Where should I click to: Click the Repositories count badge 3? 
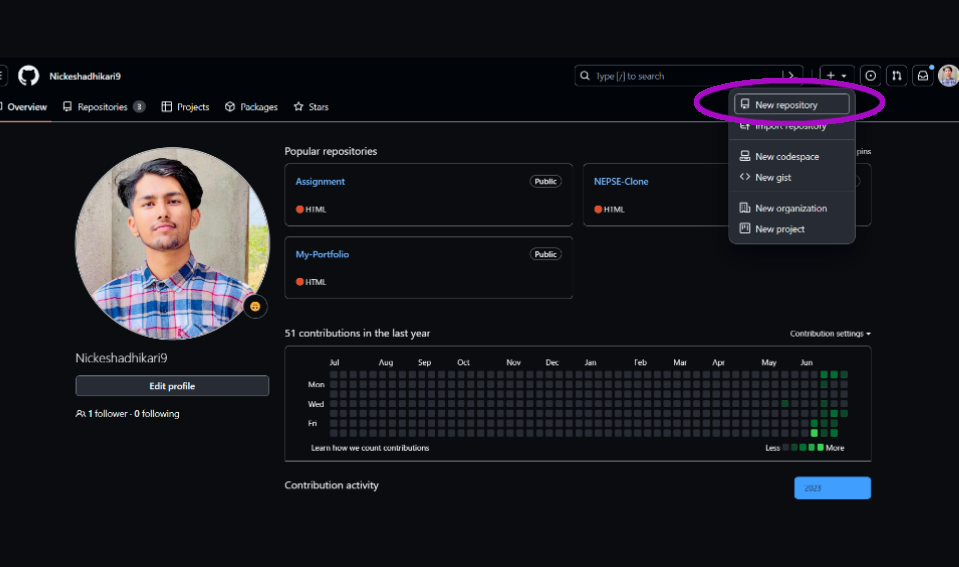pyautogui.click(x=139, y=107)
